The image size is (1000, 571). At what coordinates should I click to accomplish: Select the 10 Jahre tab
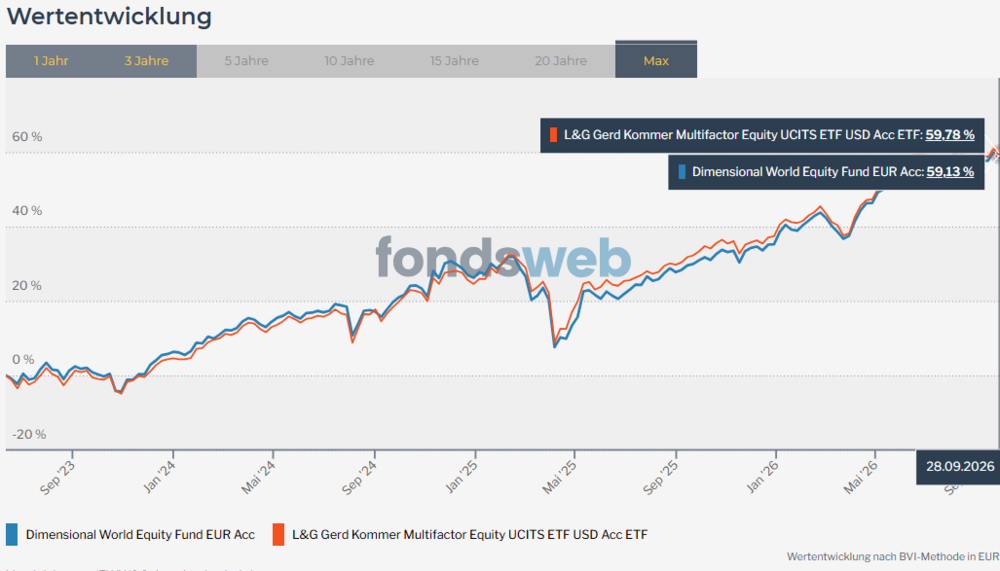point(349,61)
